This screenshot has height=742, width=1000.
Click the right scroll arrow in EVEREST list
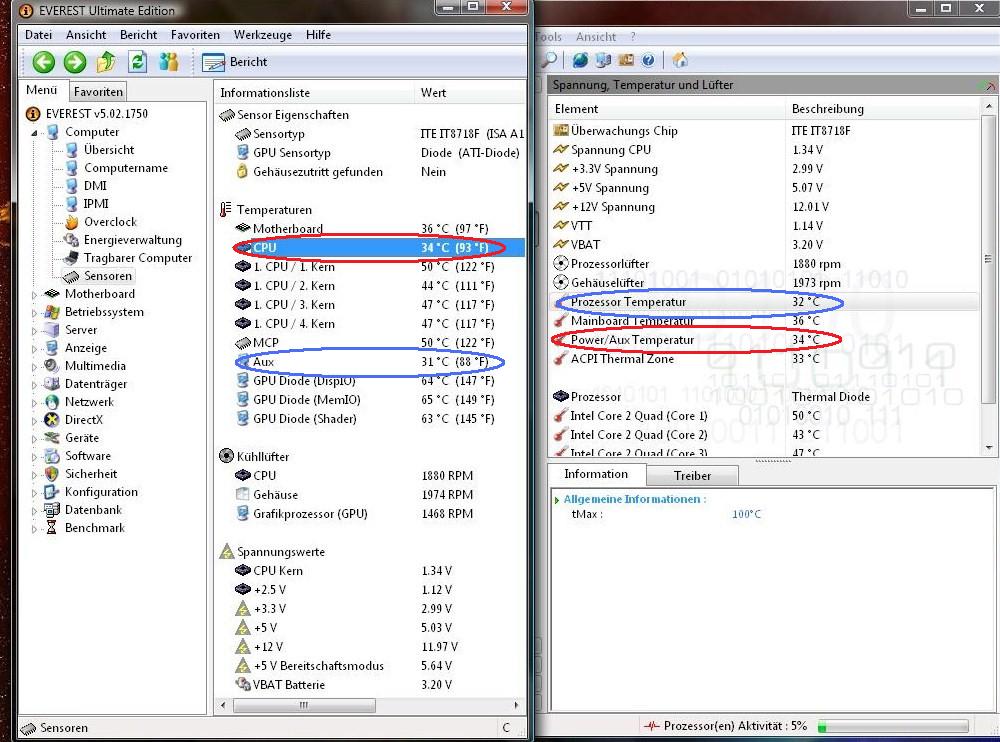click(516, 705)
